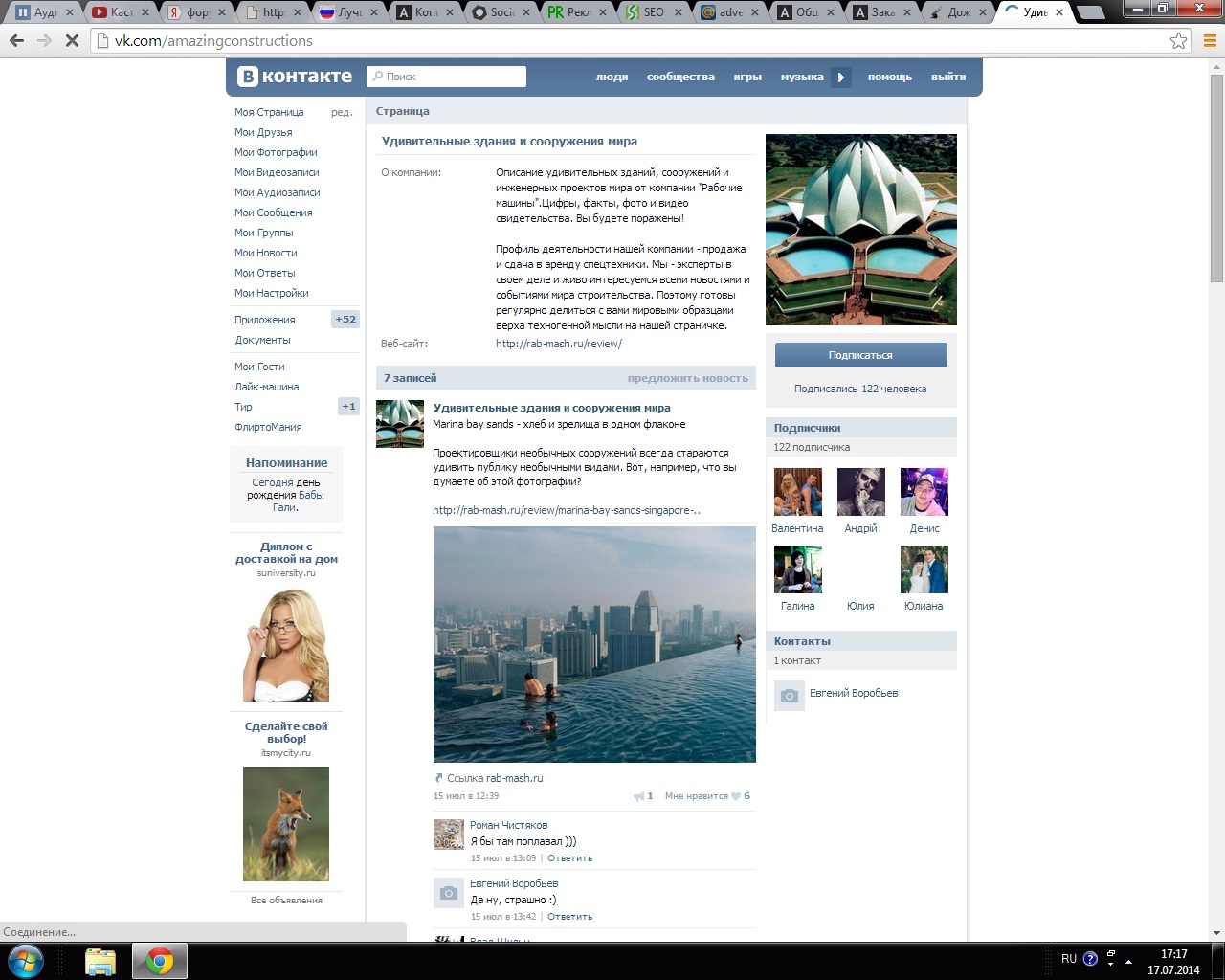This screenshot has width=1225, height=980.
Task: Click the music play button in header
Action: [841, 78]
